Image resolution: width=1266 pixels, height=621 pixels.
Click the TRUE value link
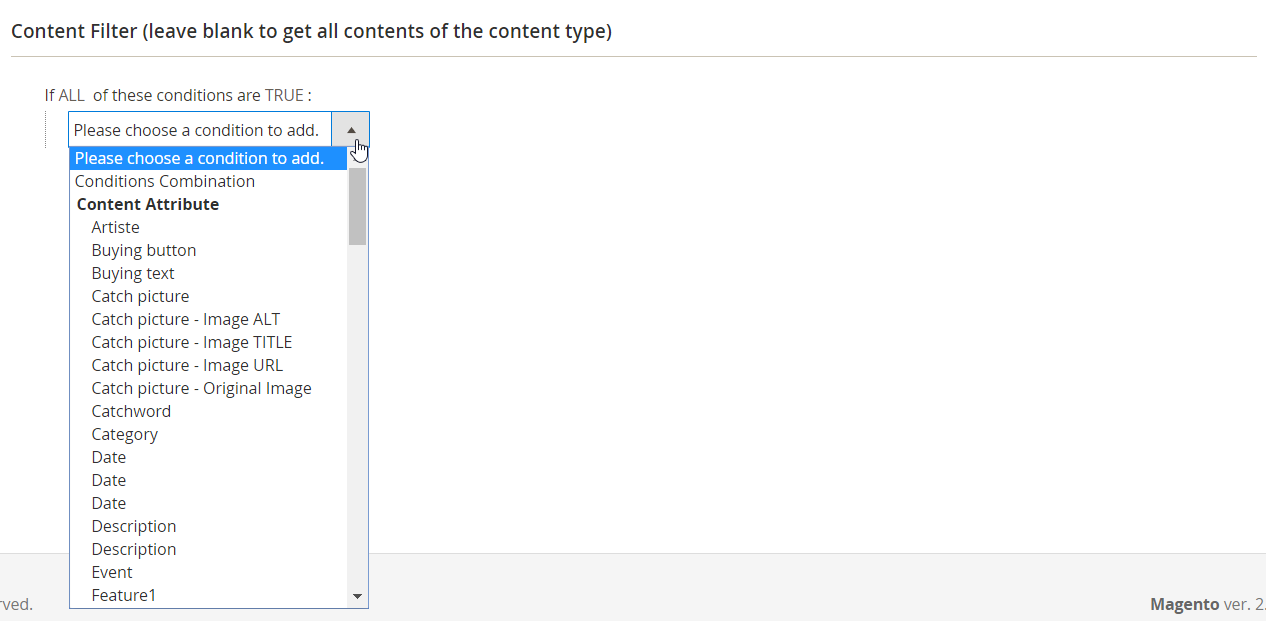coord(284,95)
